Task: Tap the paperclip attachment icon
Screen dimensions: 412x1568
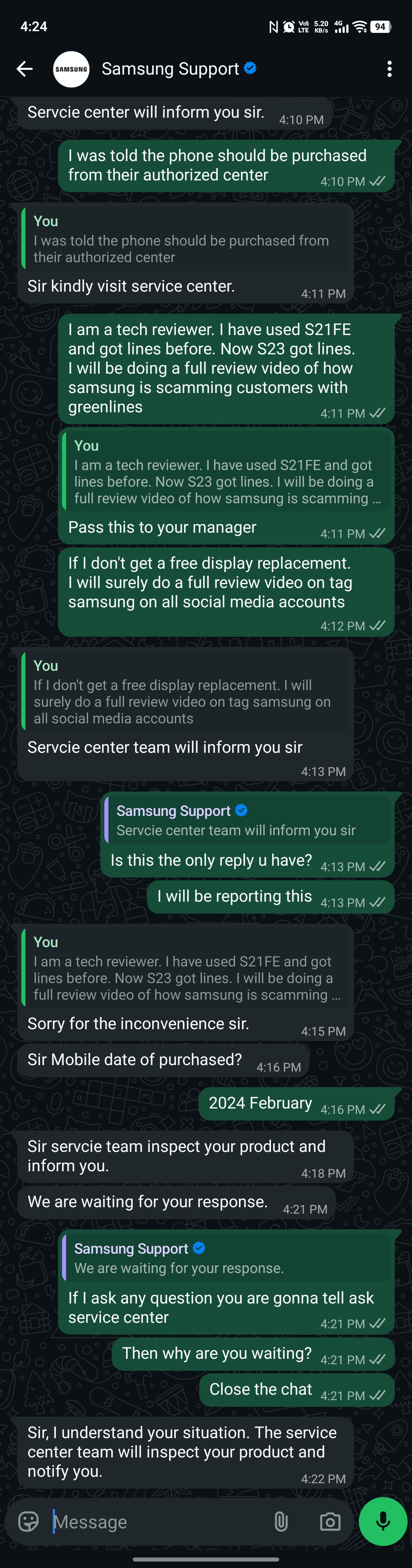Action: [281, 1521]
